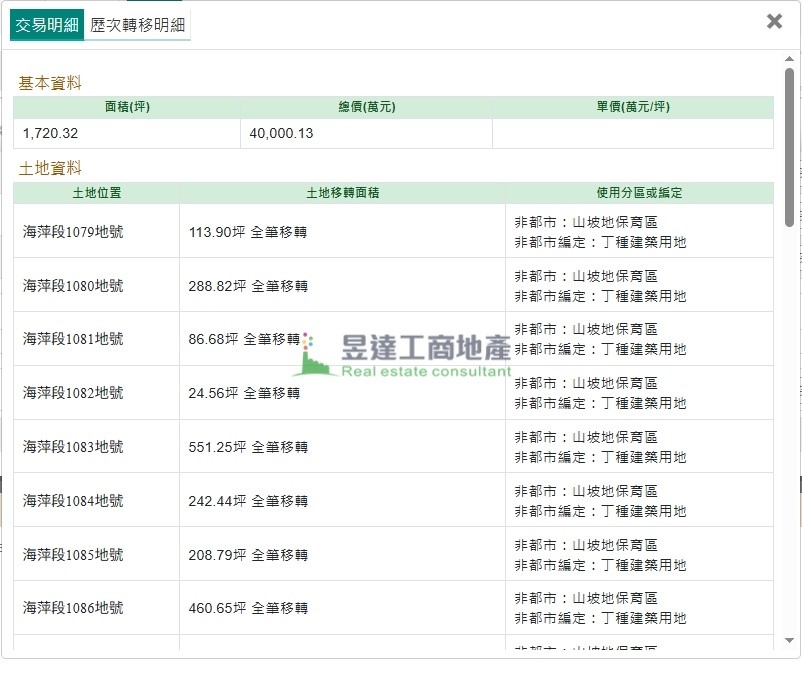Screen dimensions: 802x681
Task: Click the total price value 40,000.13
Action: click(281, 133)
